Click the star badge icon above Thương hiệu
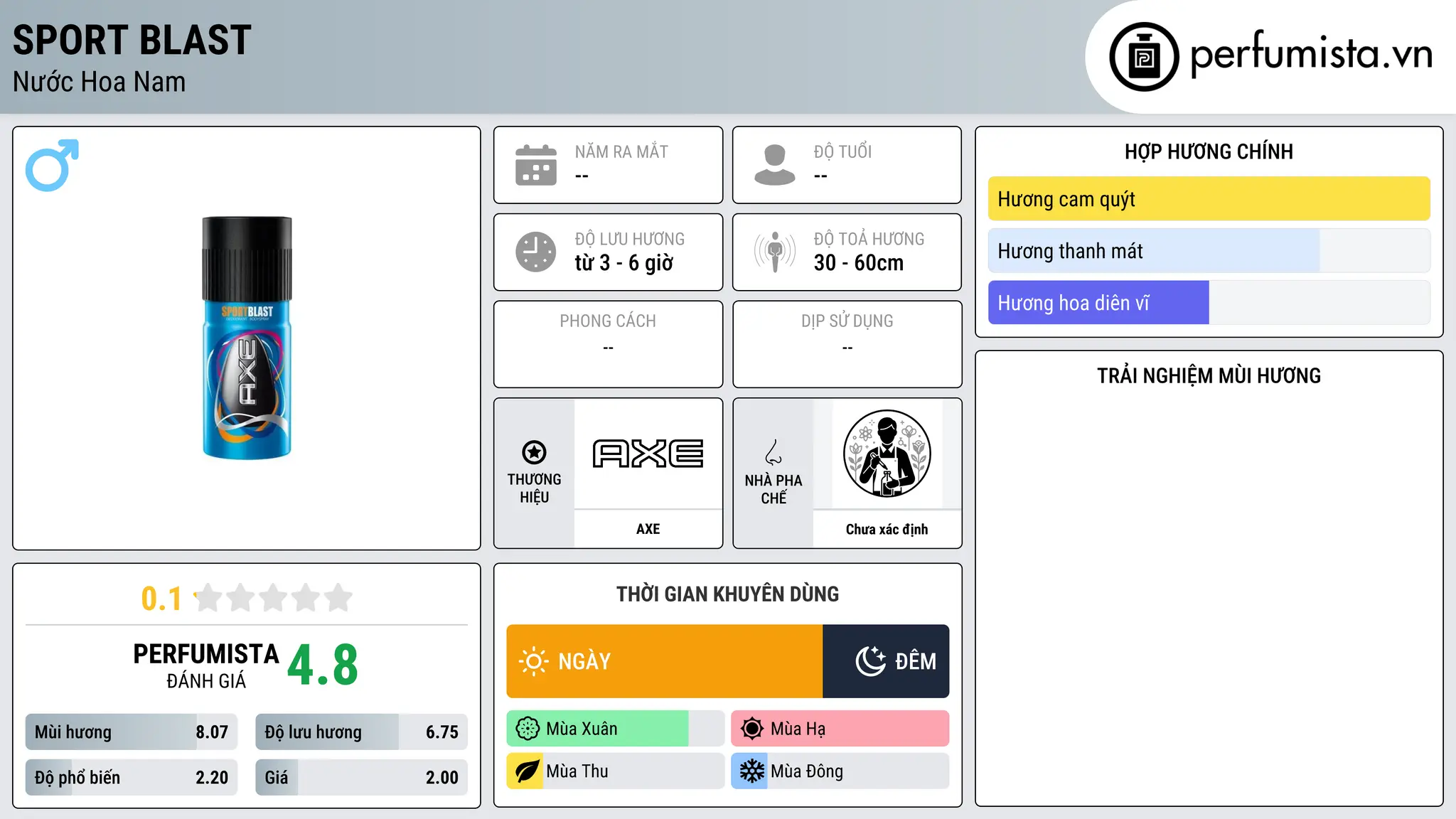The width and height of the screenshot is (1456, 819). (534, 452)
